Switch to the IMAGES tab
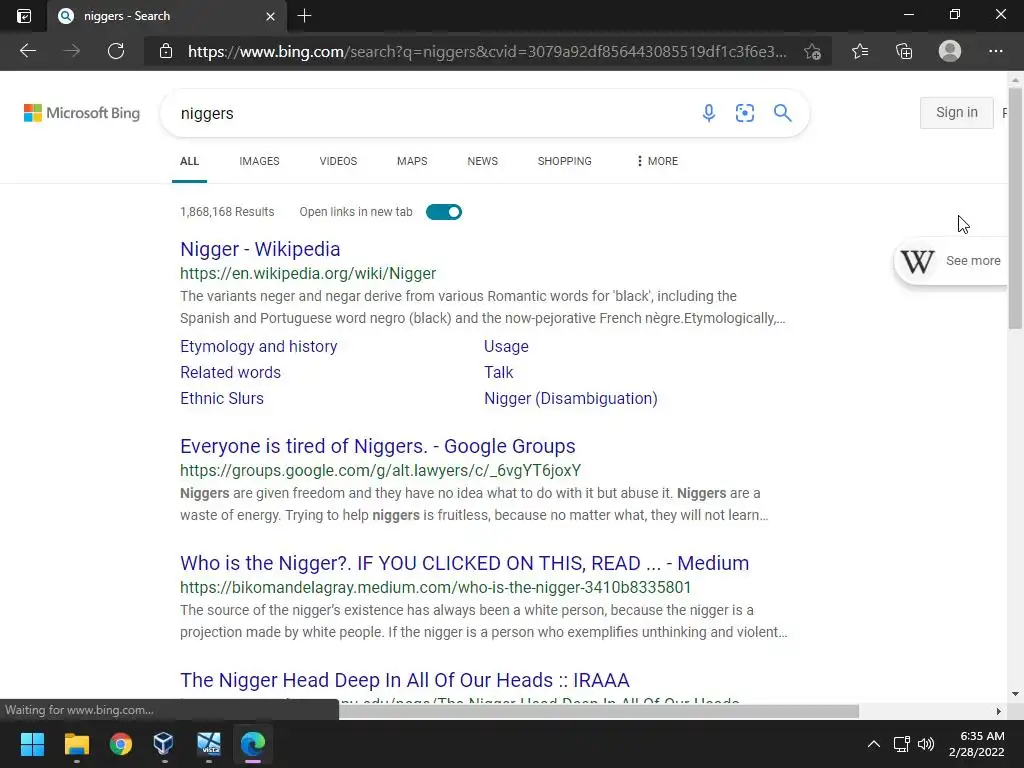Screen dimensions: 1024x768 click(x=259, y=161)
